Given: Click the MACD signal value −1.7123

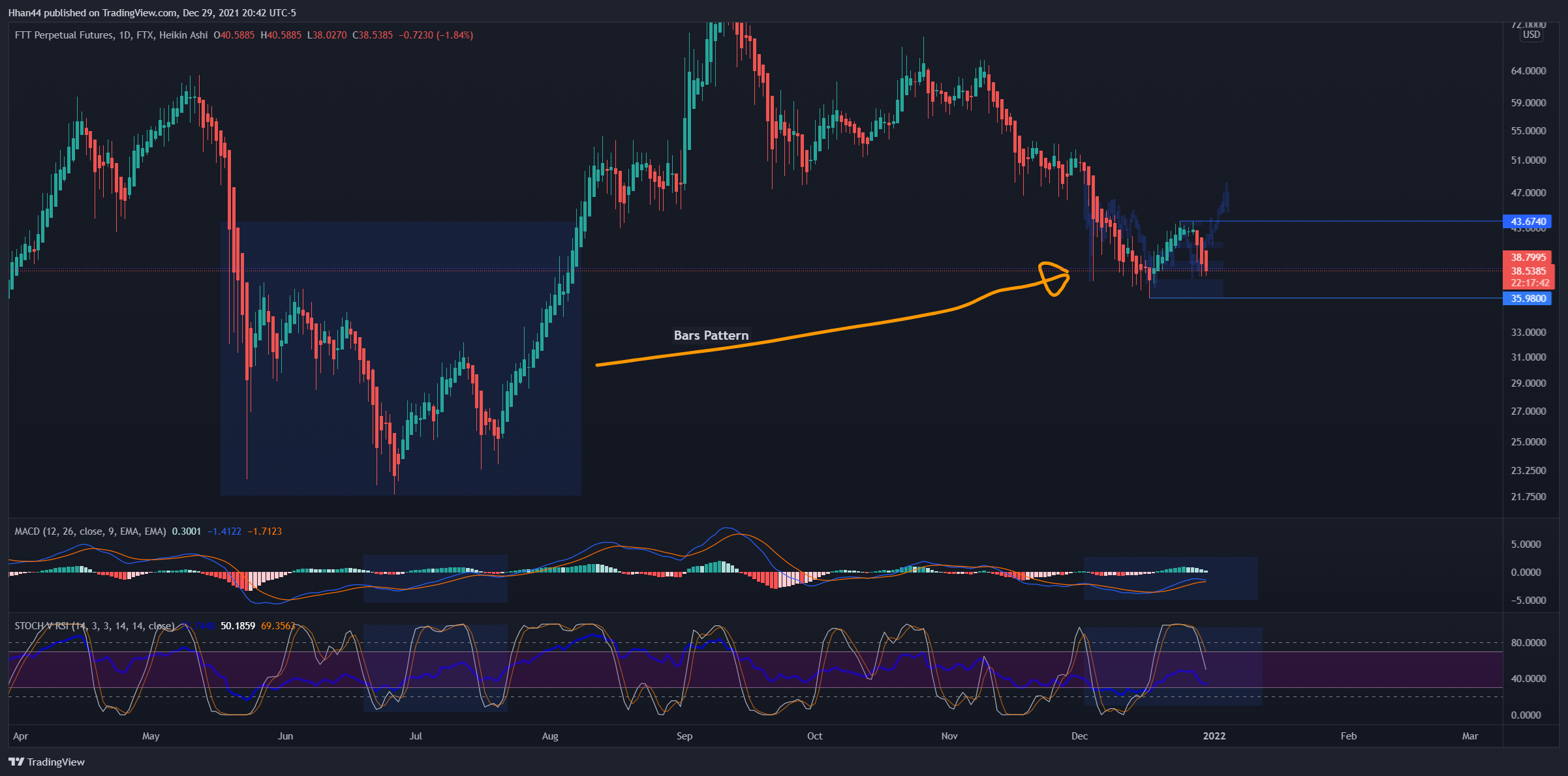Looking at the screenshot, I should tap(265, 531).
